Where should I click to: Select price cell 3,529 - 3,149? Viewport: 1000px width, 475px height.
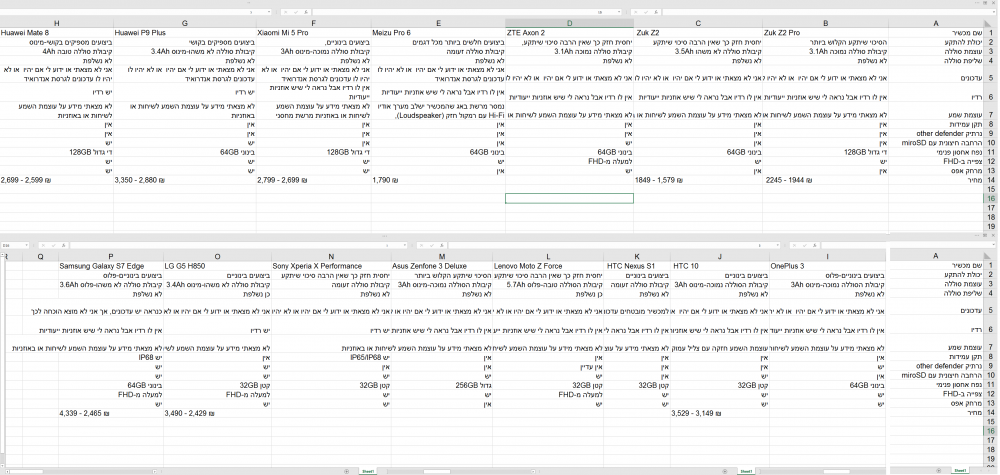click(x=720, y=414)
